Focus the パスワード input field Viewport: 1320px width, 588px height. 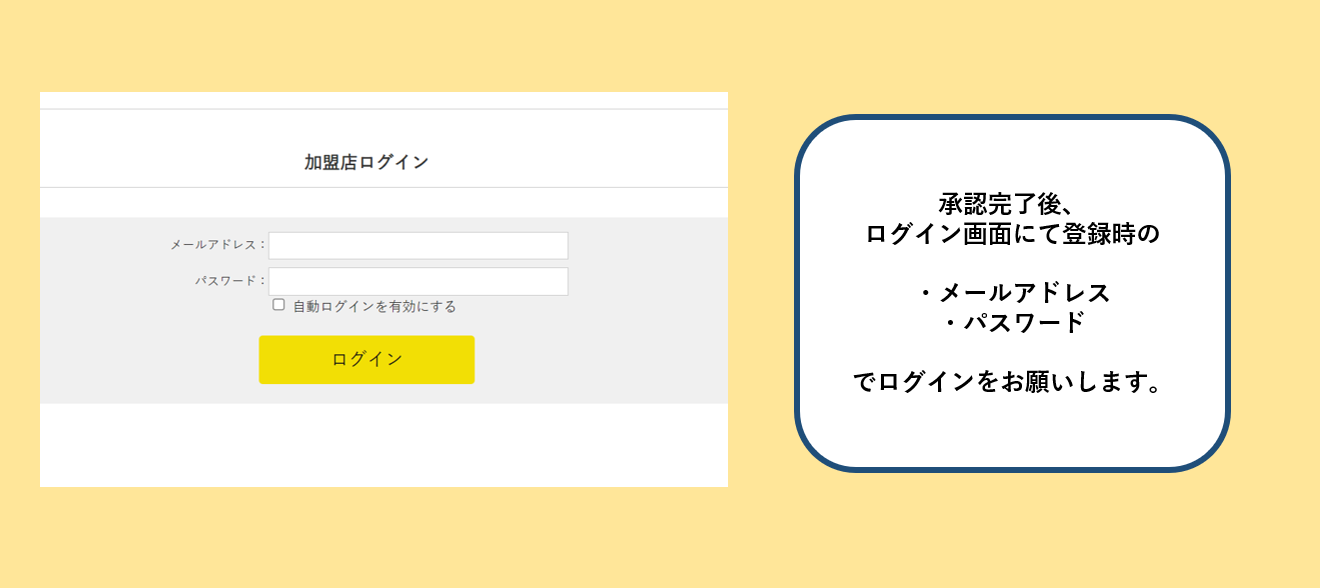tap(418, 281)
